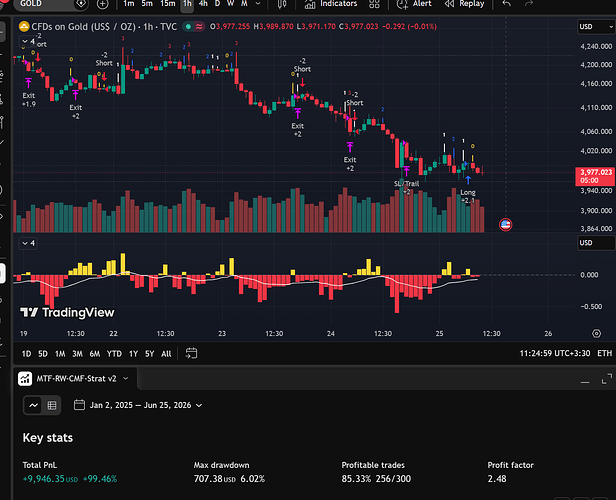Screen dimensions: 616x500
Task: Open the indicator templates grid icon
Action: (374, 4)
